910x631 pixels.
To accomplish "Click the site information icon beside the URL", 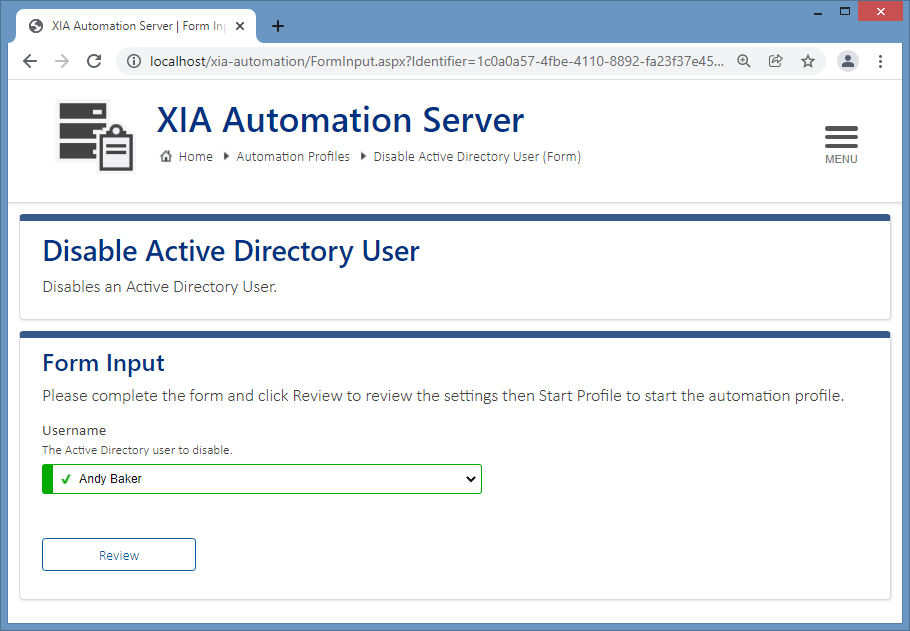I will coord(134,61).
